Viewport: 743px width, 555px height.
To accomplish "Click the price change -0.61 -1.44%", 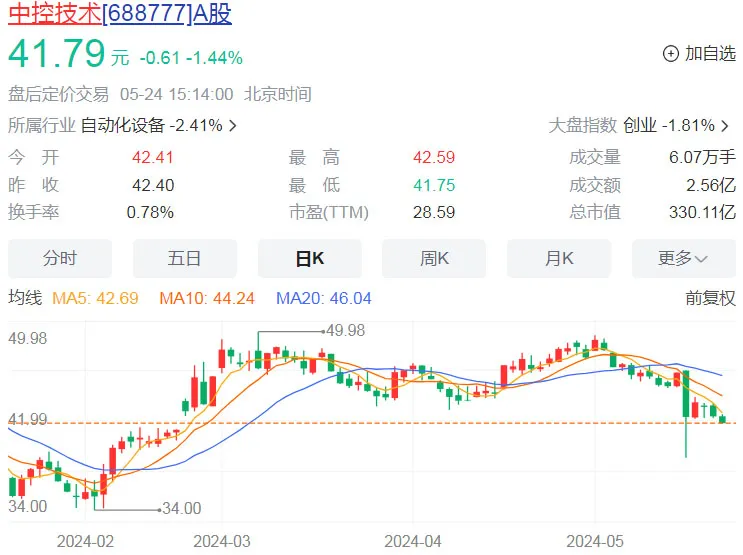I will (191, 58).
